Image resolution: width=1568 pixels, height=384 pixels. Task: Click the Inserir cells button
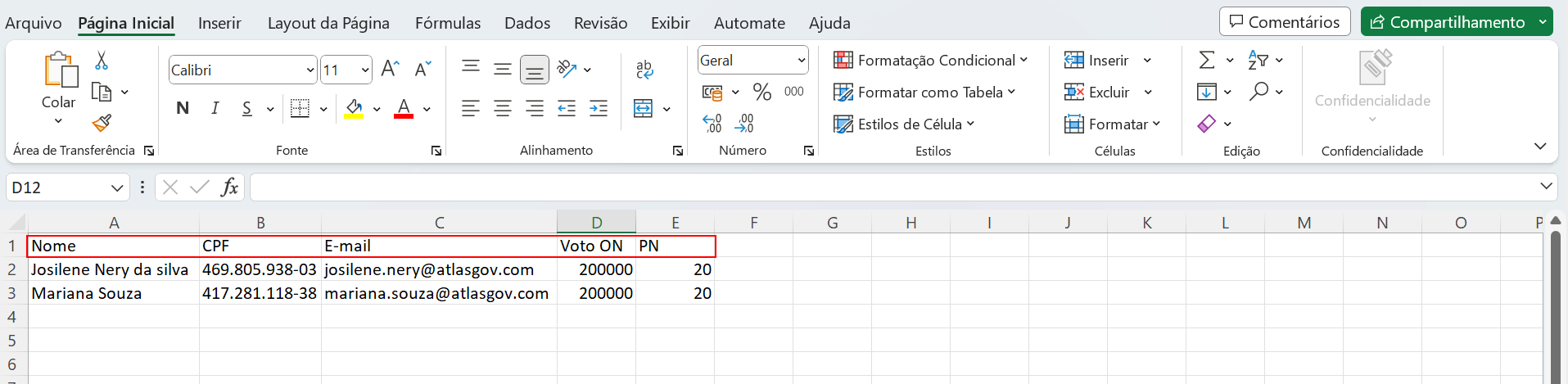pyautogui.click(x=1097, y=60)
